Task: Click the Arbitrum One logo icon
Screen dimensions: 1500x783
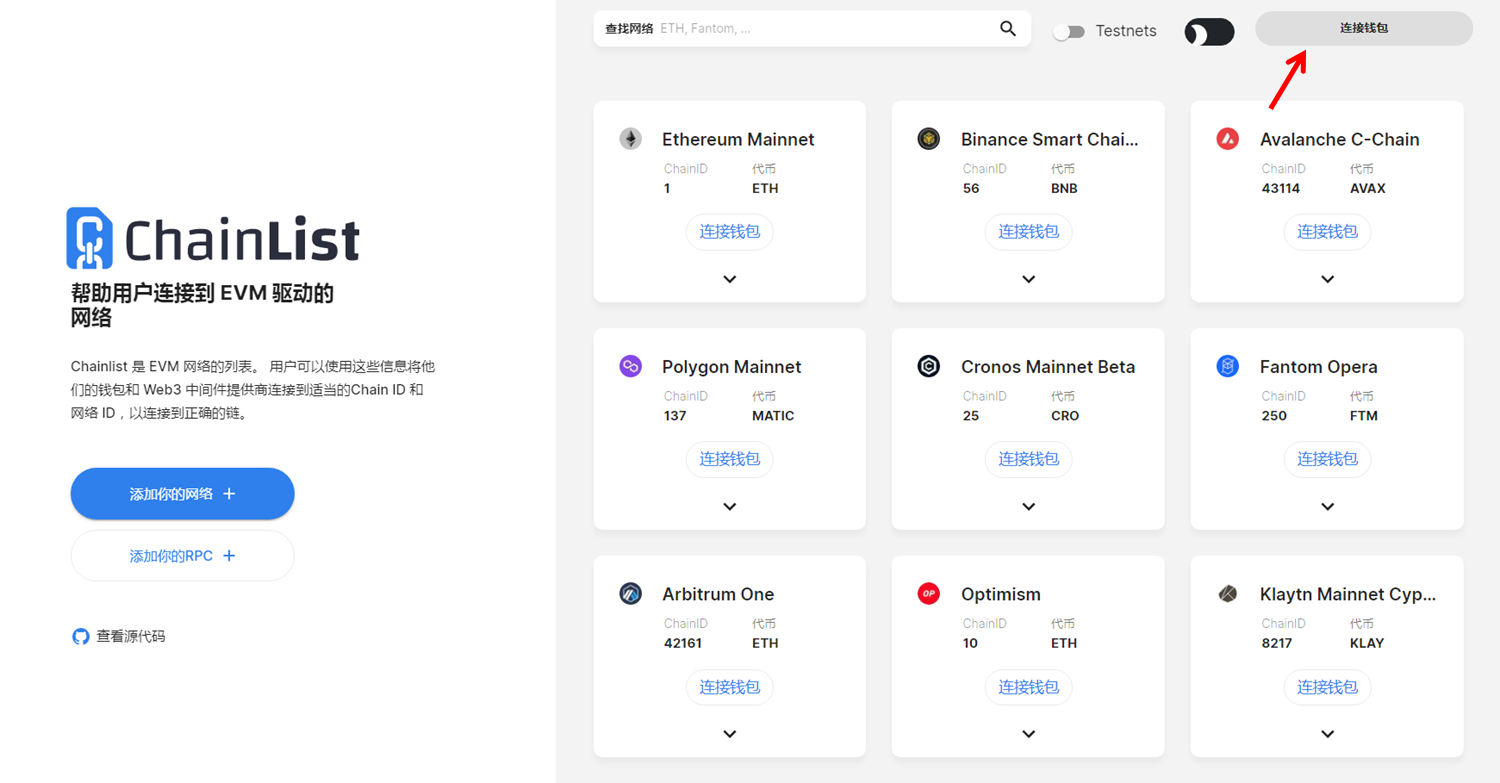Action: point(630,594)
